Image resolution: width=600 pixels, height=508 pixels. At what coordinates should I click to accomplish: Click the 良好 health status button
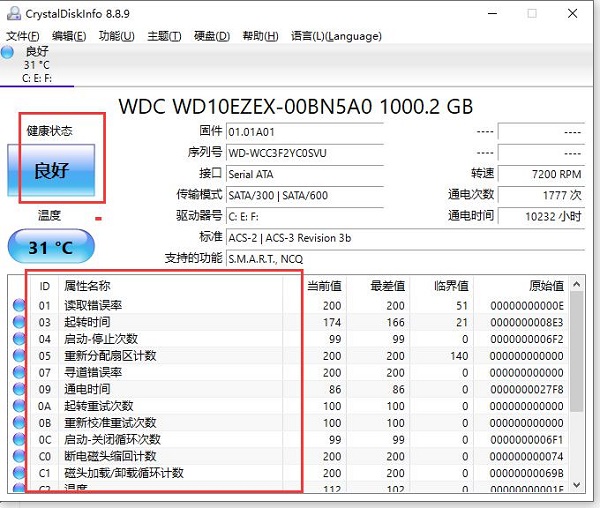[51, 170]
